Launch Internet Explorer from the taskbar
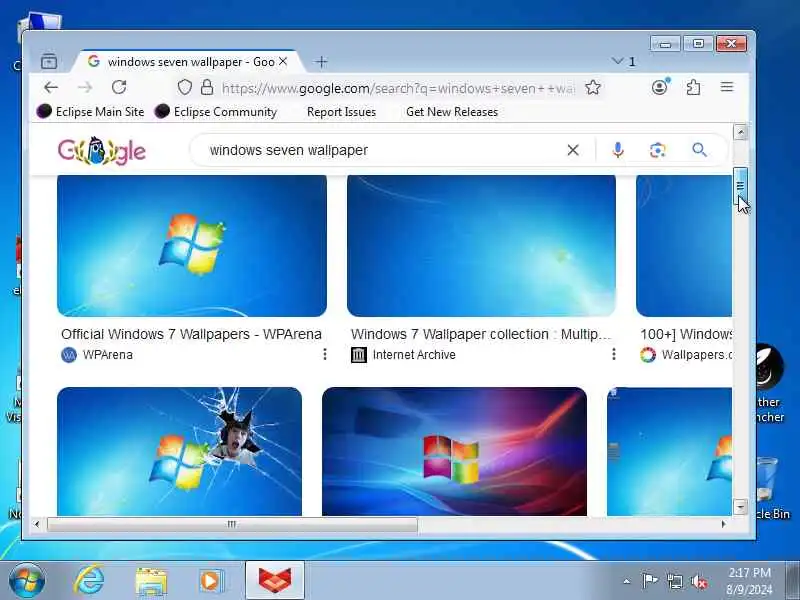800x600 pixels. tap(89, 581)
